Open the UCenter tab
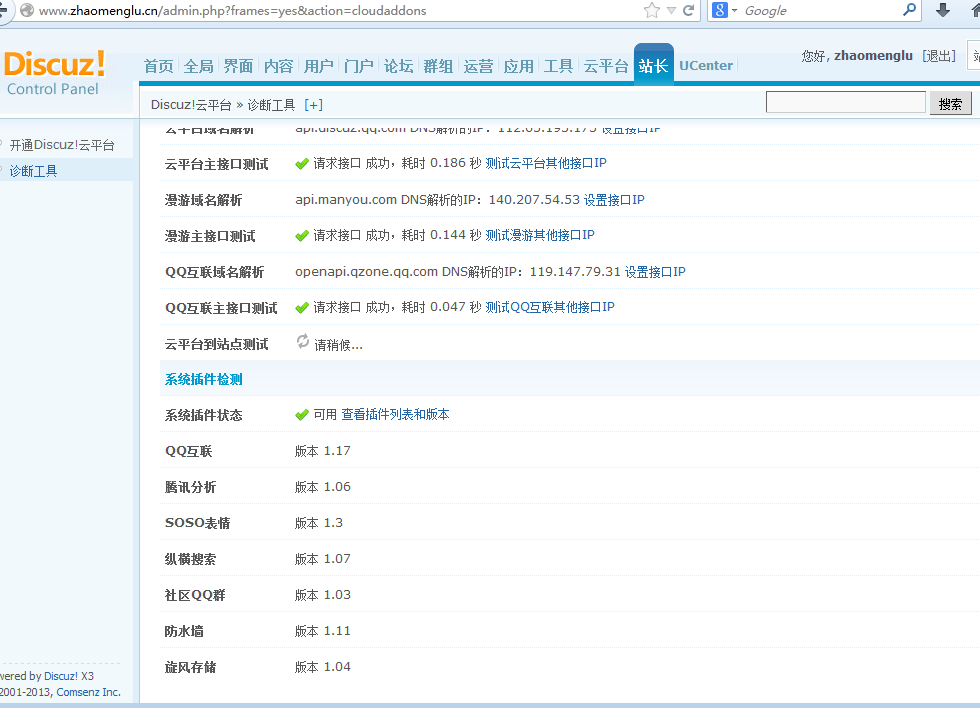This screenshot has height=708, width=980. click(x=706, y=66)
